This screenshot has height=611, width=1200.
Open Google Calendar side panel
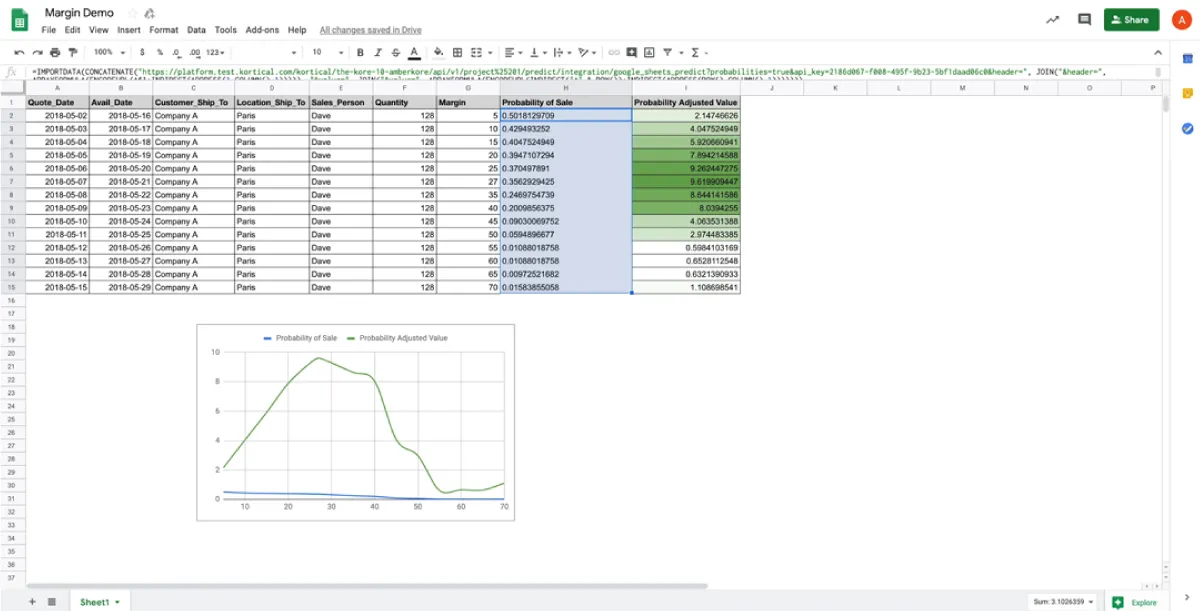tap(1187, 59)
